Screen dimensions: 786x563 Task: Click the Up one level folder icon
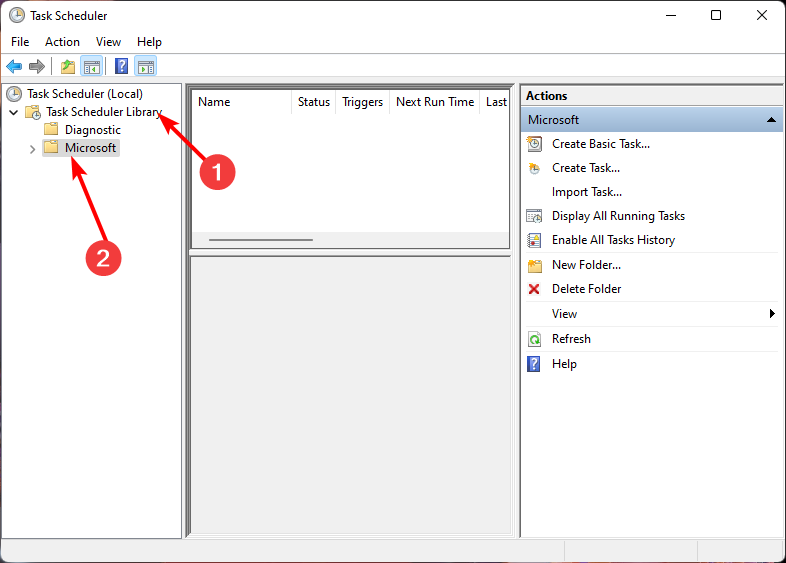tap(68, 66)
